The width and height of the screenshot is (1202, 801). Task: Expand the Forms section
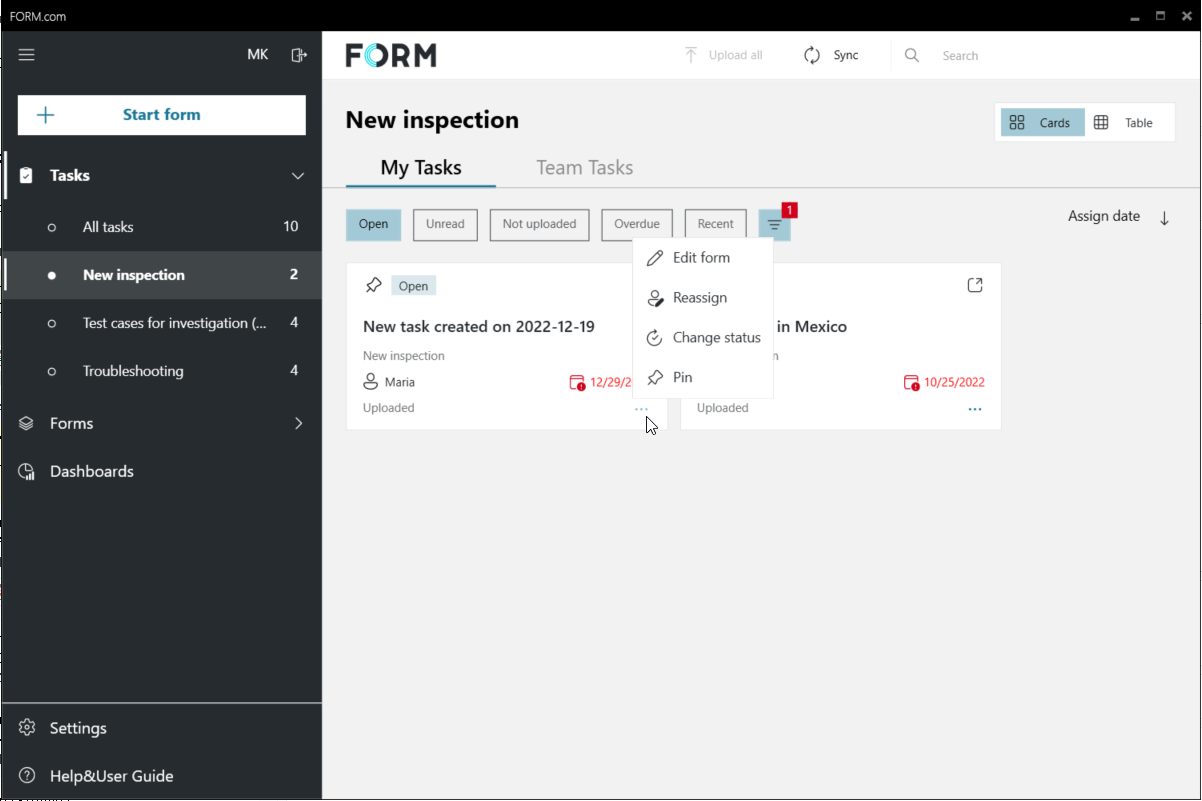point(297,423)
